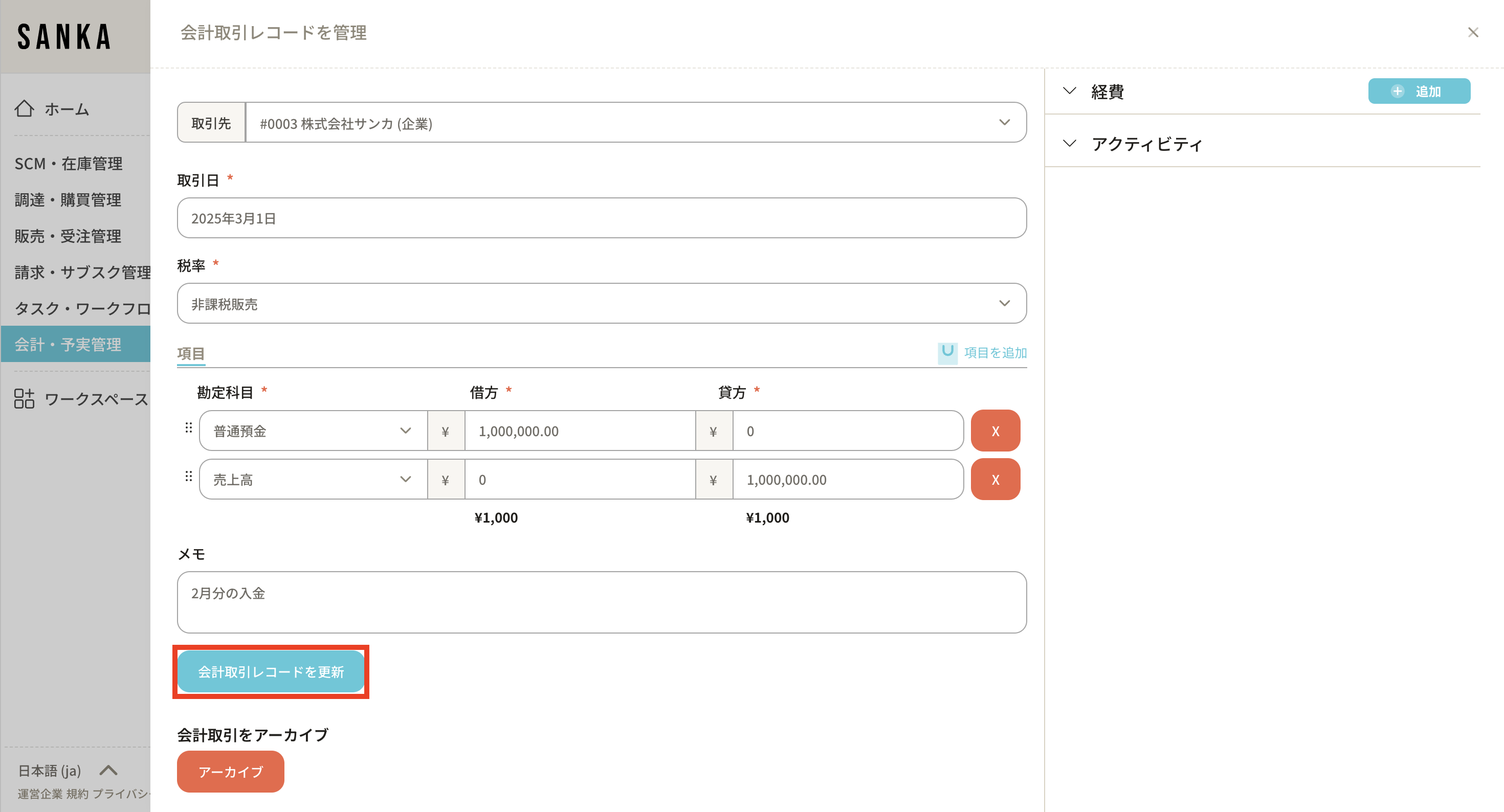Open the 売上高 account dropdown
This screenshot has width=1504, height=812.
coord(313,479)
